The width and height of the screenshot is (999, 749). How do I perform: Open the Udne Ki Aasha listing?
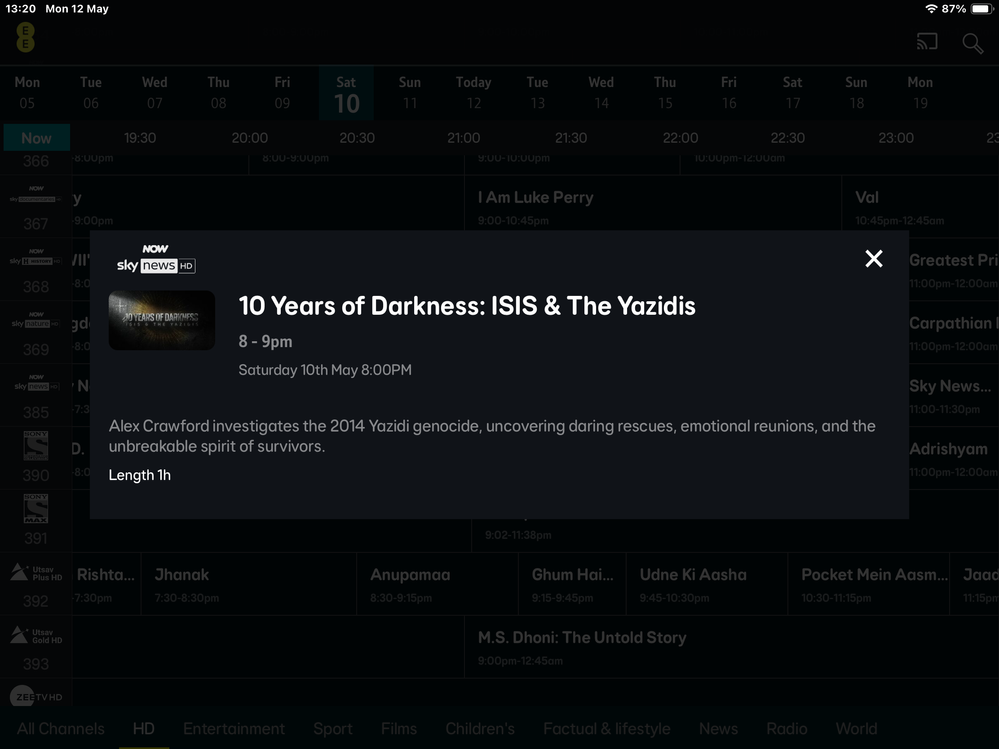pos(707,585)
